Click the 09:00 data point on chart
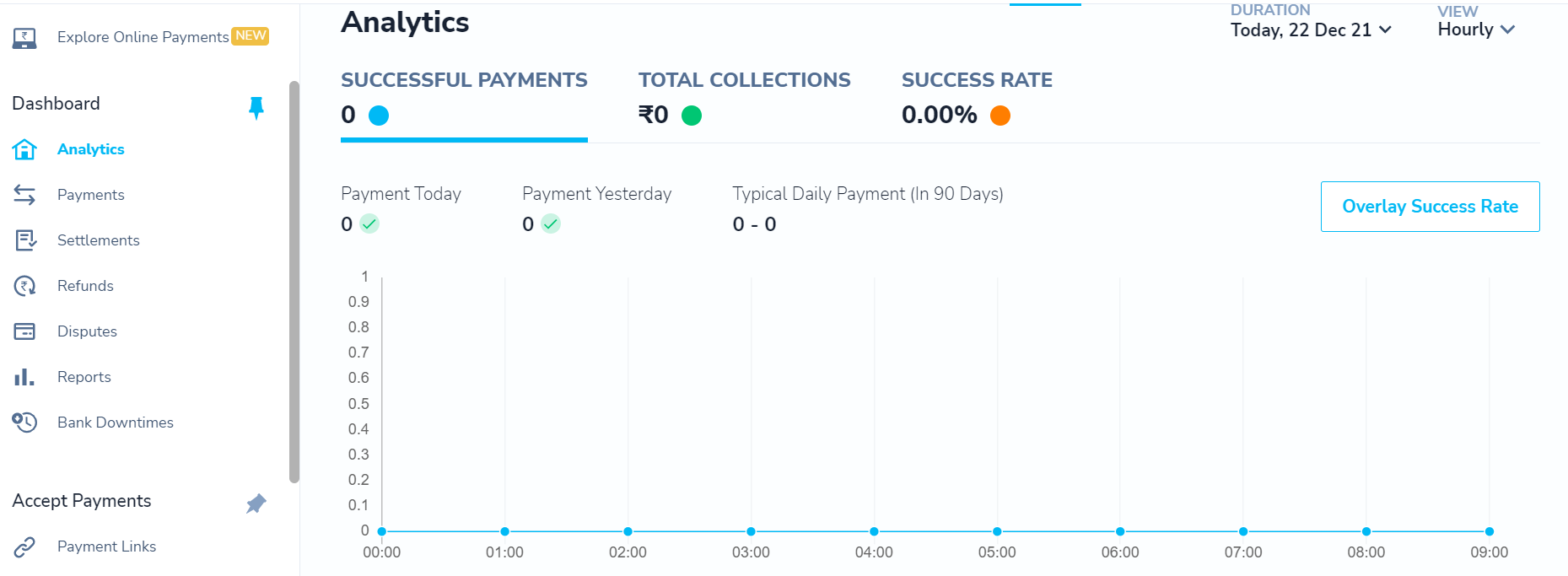The image size is (1568, 576). [1490, 531]
